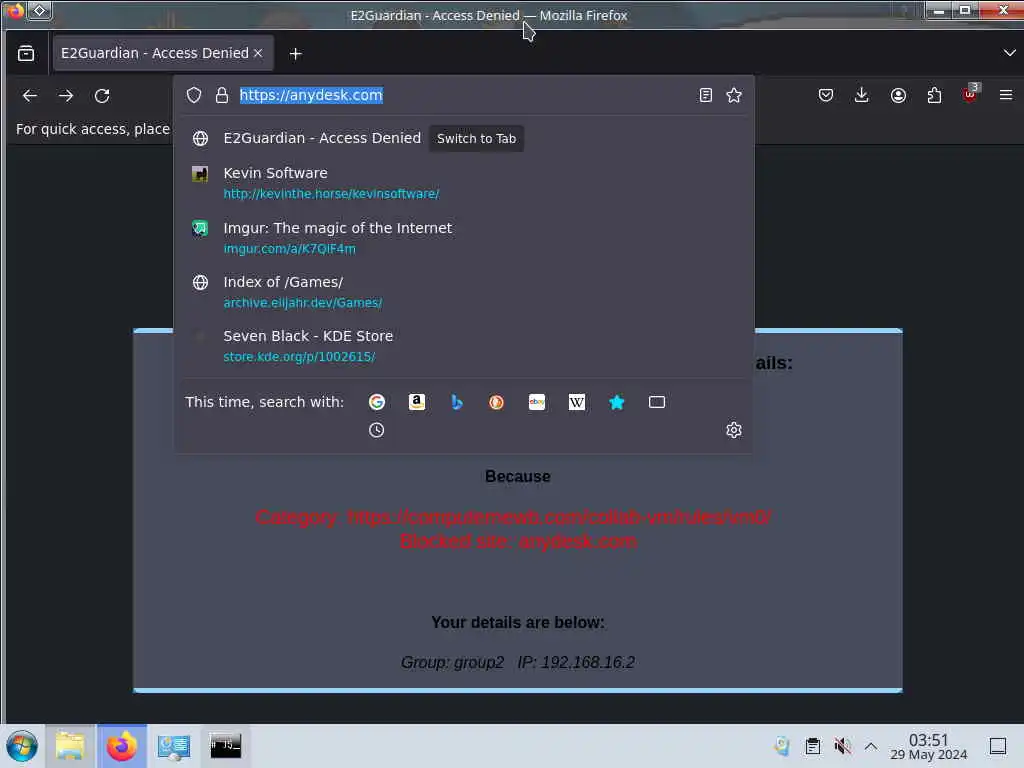Viewport: 1024px width, 768px height.
Task: Choose the Kevin Software suggestion
Action: tap(464, 183)
